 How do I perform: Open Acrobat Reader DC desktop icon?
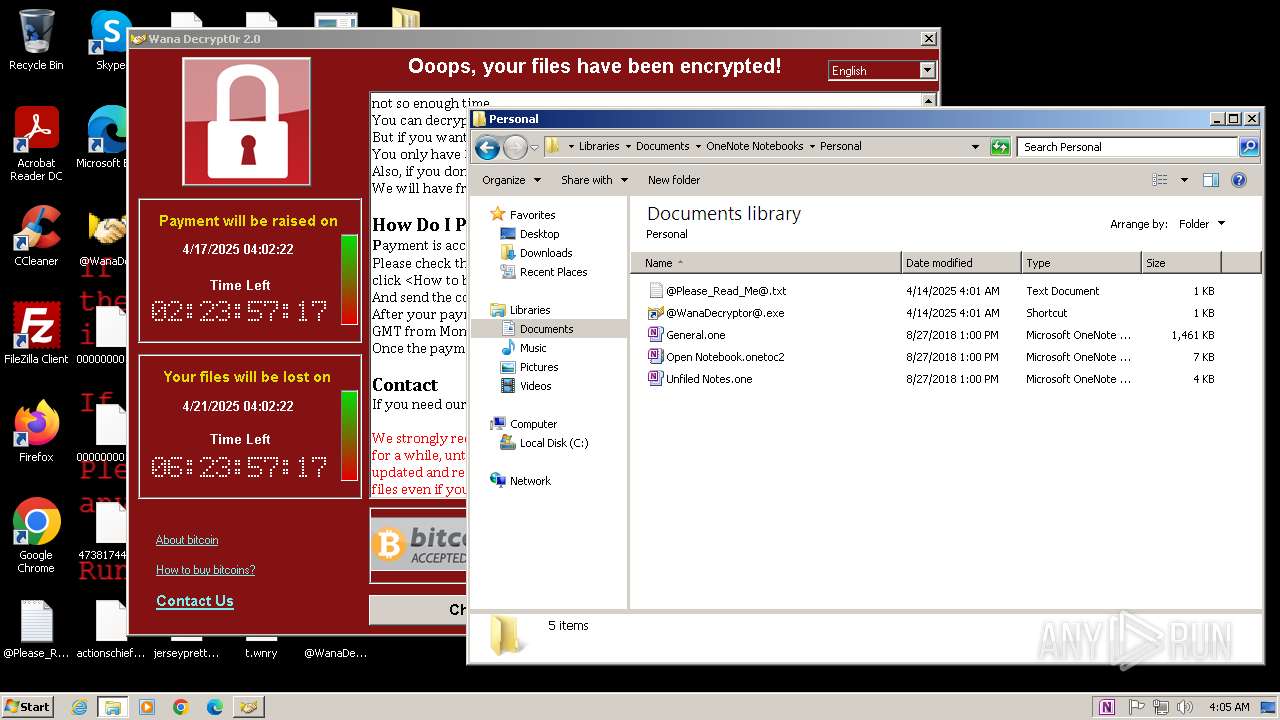click(x=36, y=144)
